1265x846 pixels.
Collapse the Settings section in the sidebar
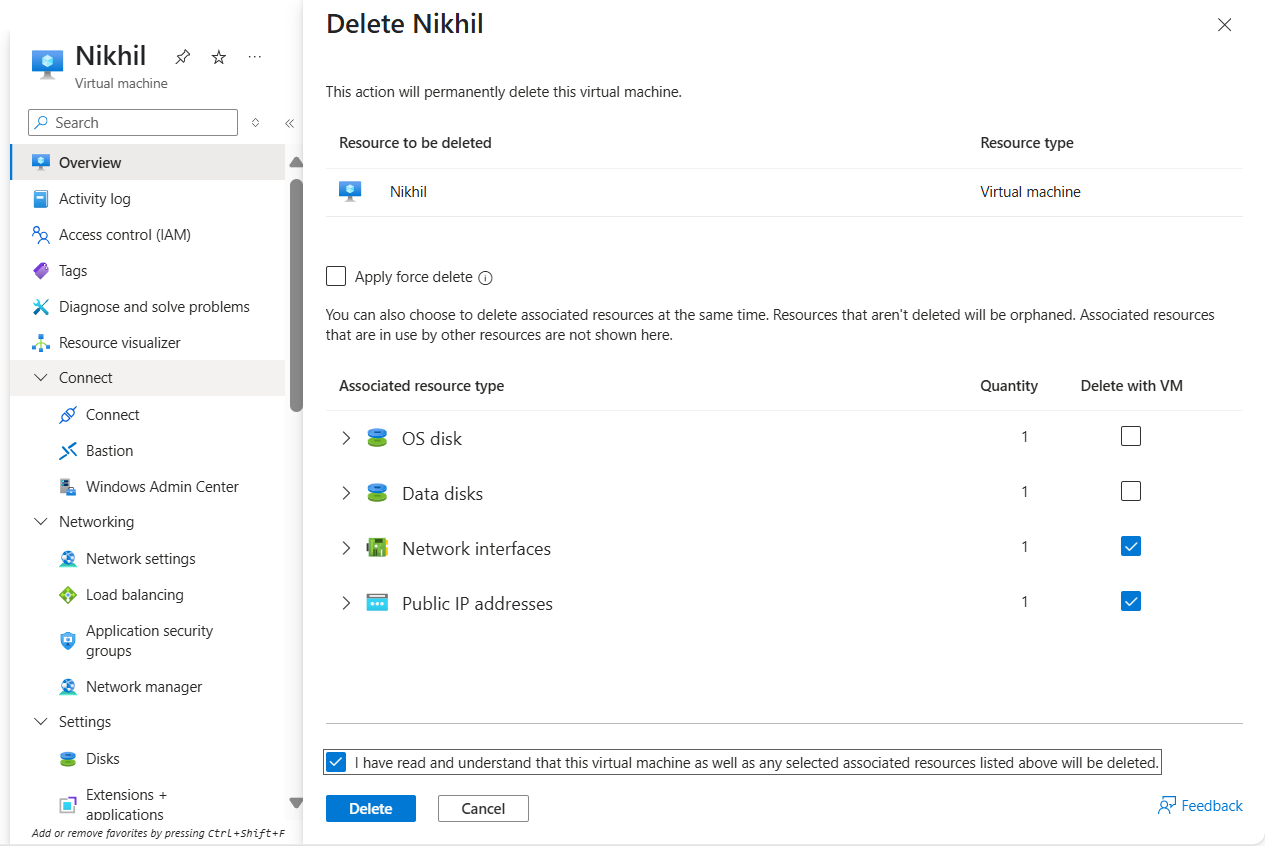click(x=41, y=722)
